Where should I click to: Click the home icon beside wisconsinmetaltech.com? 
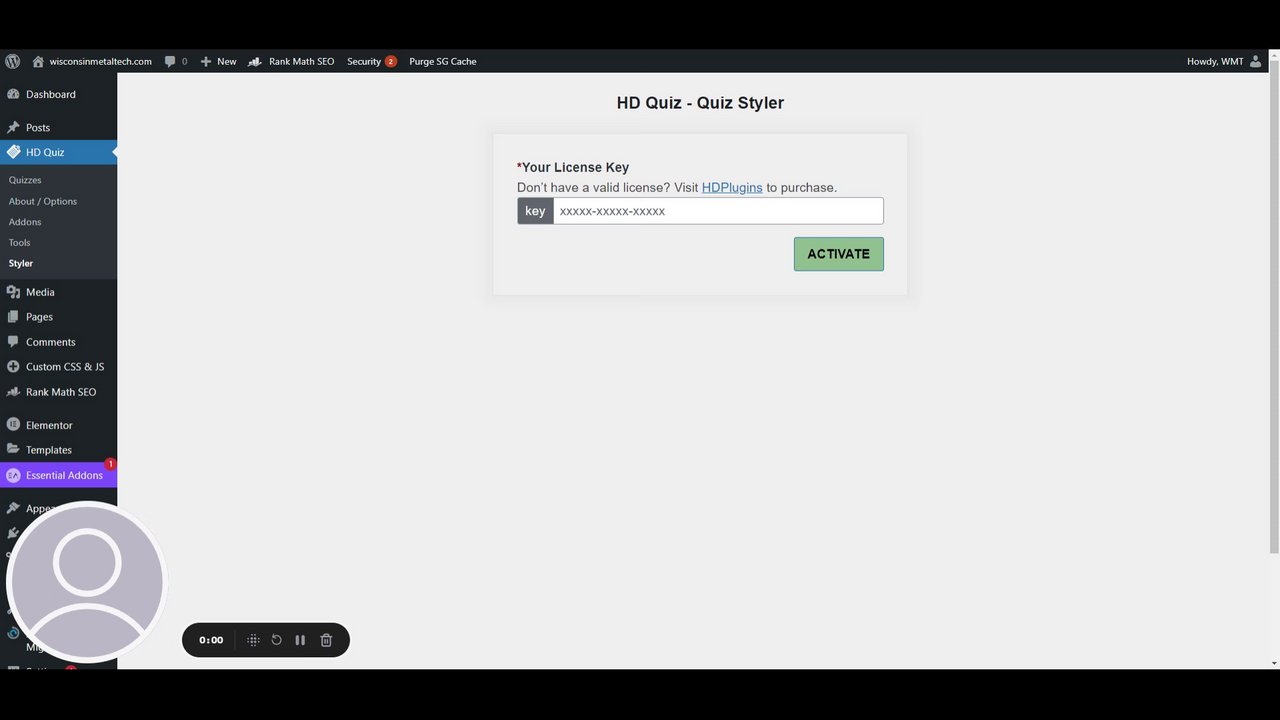click(38, 61)
